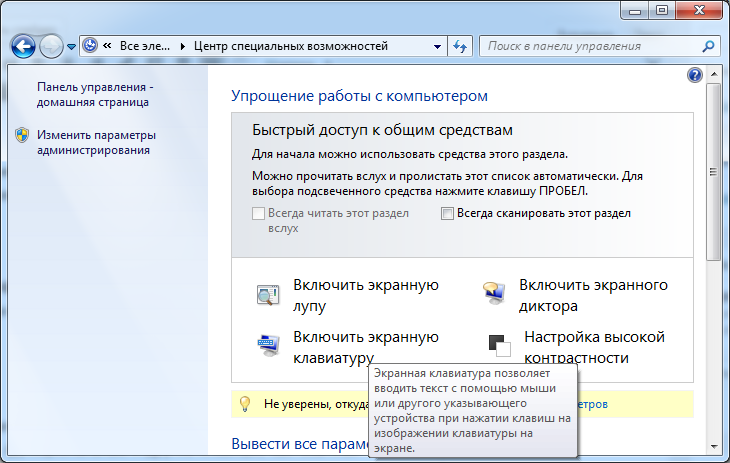The image size is (730, 463).
Task: Click the vertical scrollbar thumb
Action: (x=713, y=172)
